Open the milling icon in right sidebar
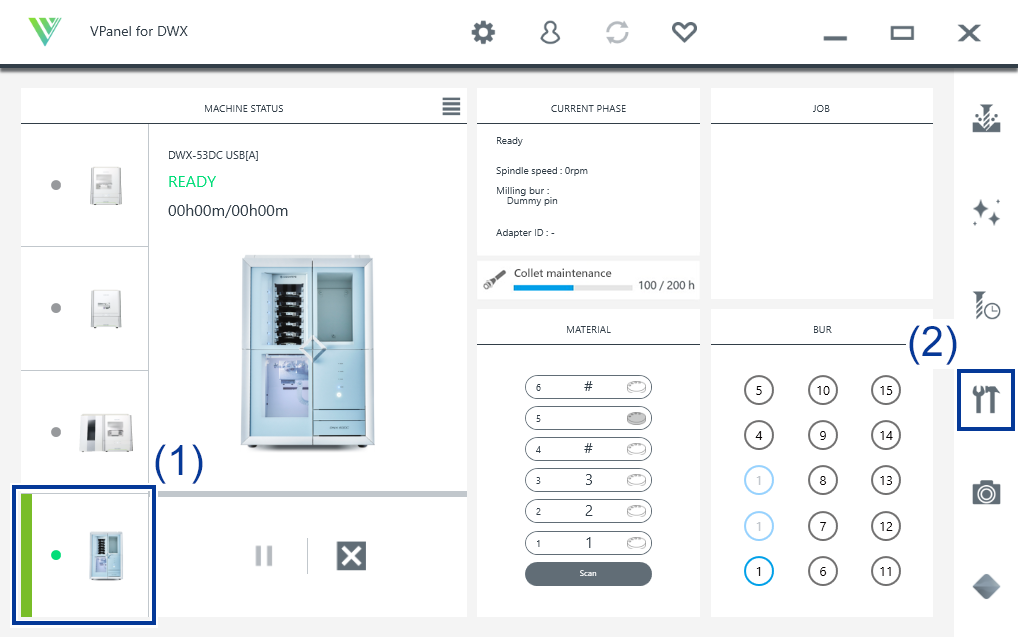1024x637 pixels. coord(986,118)
